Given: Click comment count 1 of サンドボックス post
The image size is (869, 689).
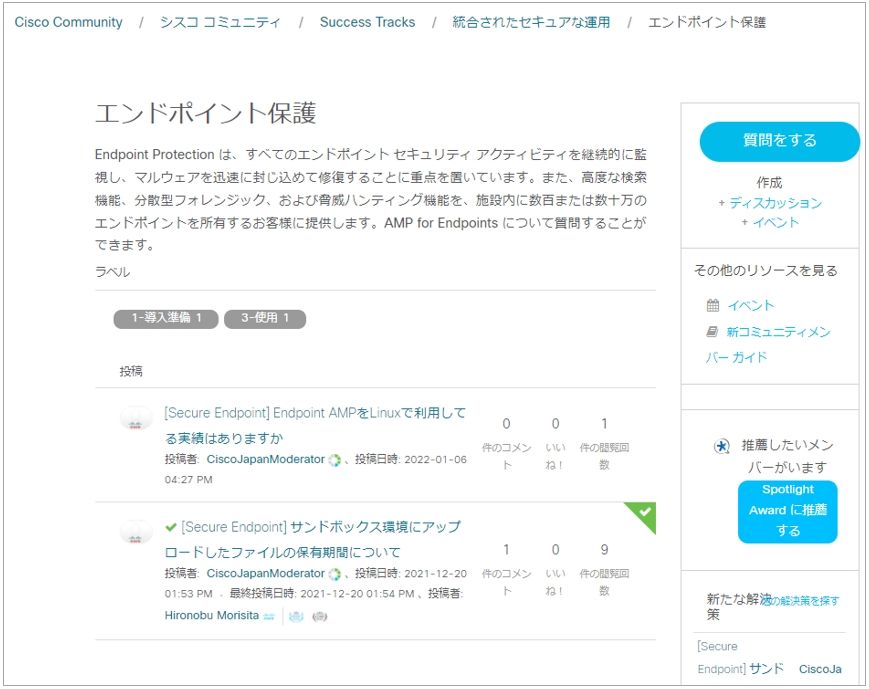Looking at the screenshot, I should pos(506,549).
